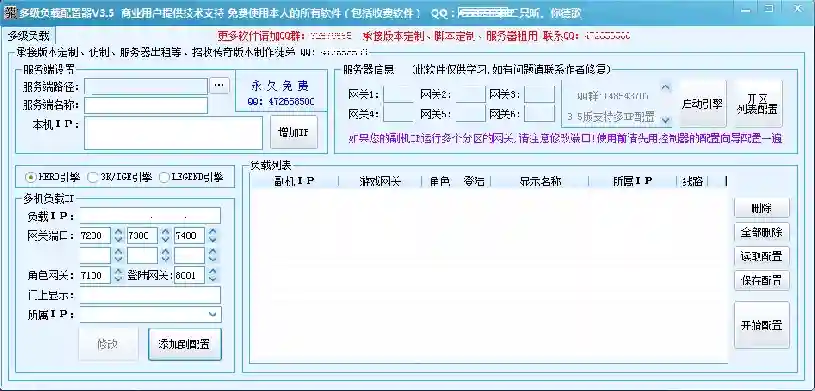Click the 读取配置 button

click(761, 256)
